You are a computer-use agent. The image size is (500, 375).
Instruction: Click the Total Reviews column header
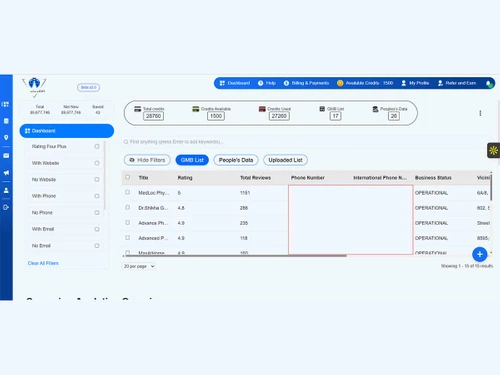tap(255, 178)
